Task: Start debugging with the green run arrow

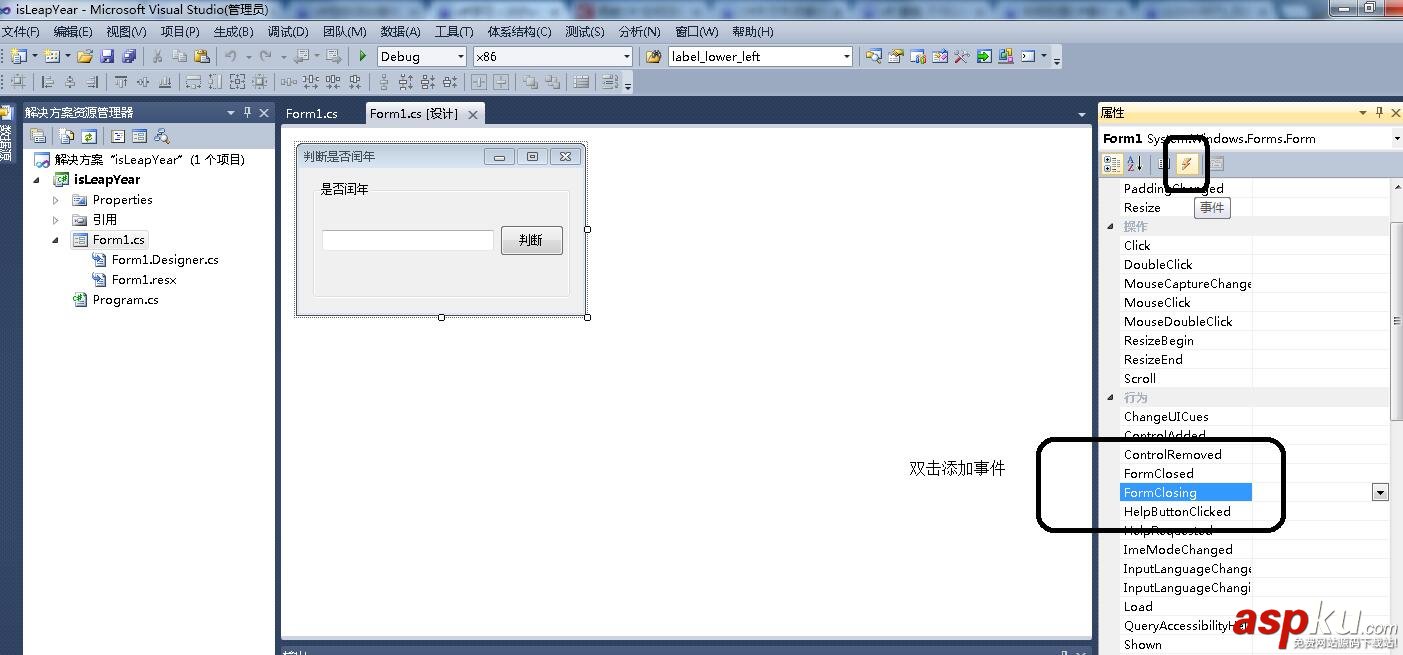Action: click(362, 56)
